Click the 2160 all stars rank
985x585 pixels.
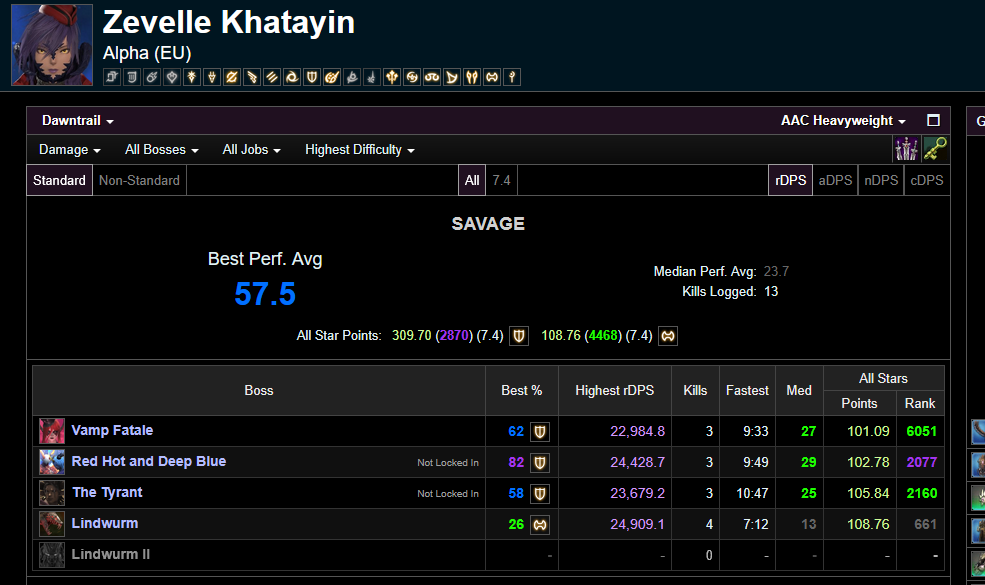922,493
